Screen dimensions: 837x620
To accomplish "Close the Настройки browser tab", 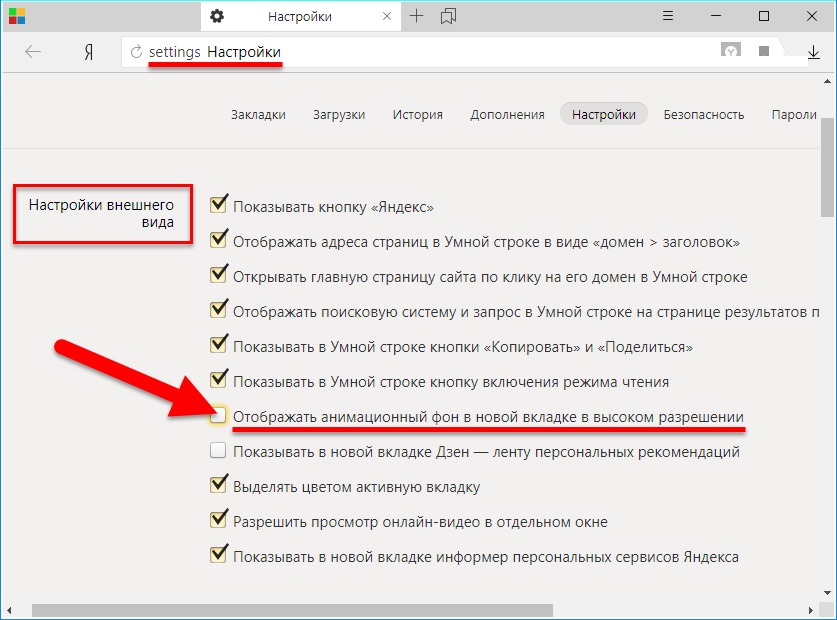I will [387, 16].
